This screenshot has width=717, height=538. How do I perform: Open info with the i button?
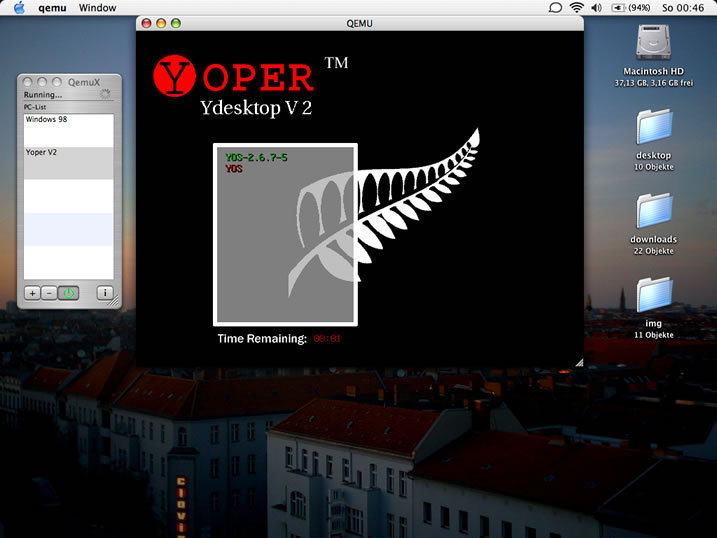point(105,293)
